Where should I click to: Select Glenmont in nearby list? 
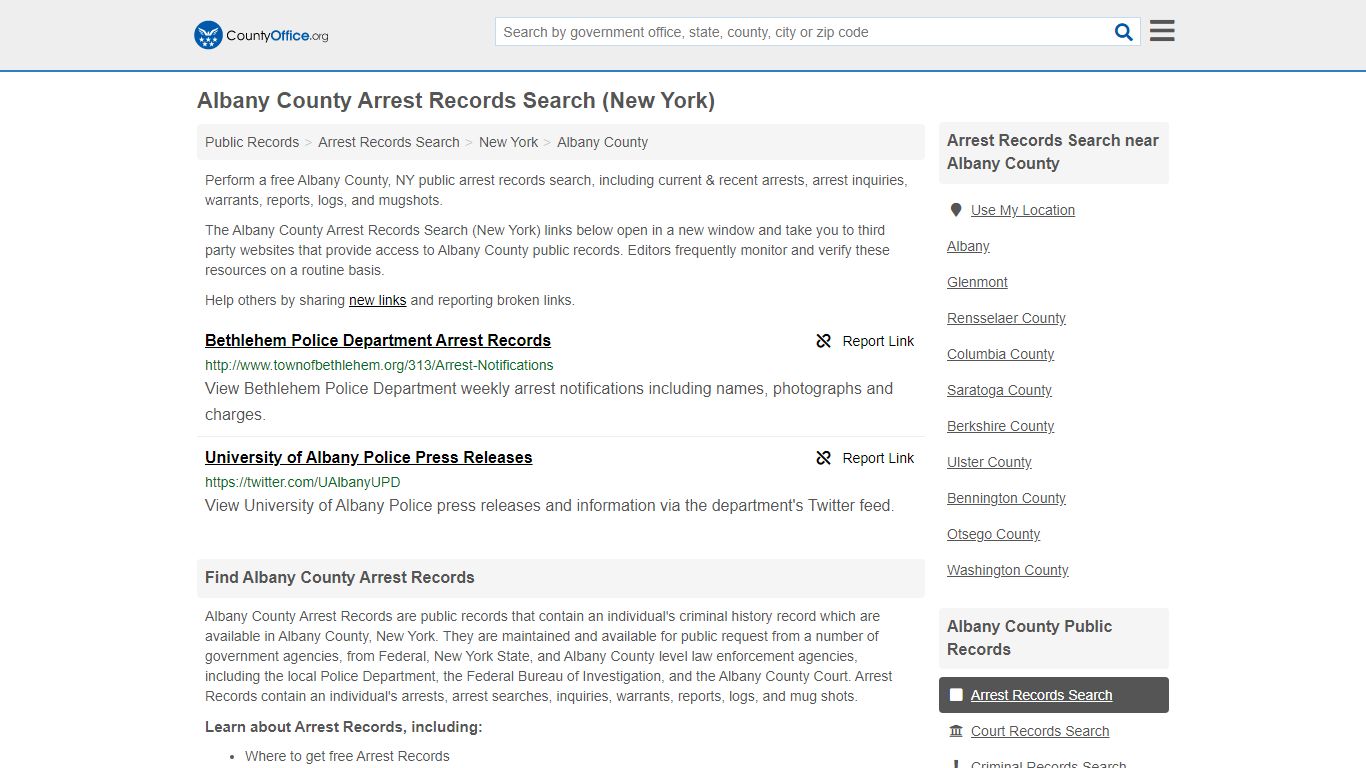(977, 282)
